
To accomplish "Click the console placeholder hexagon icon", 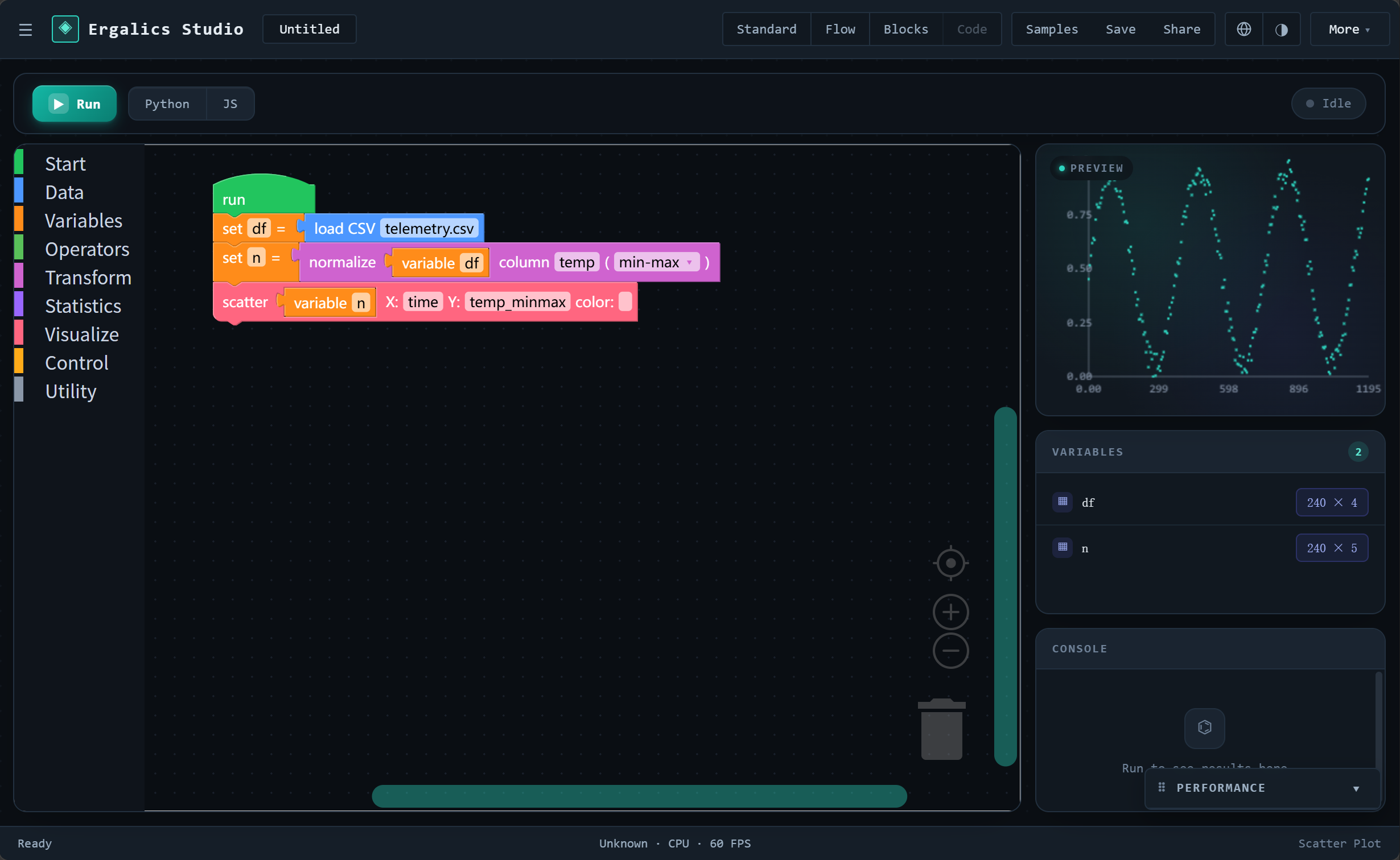I will tap(1204, 727).
